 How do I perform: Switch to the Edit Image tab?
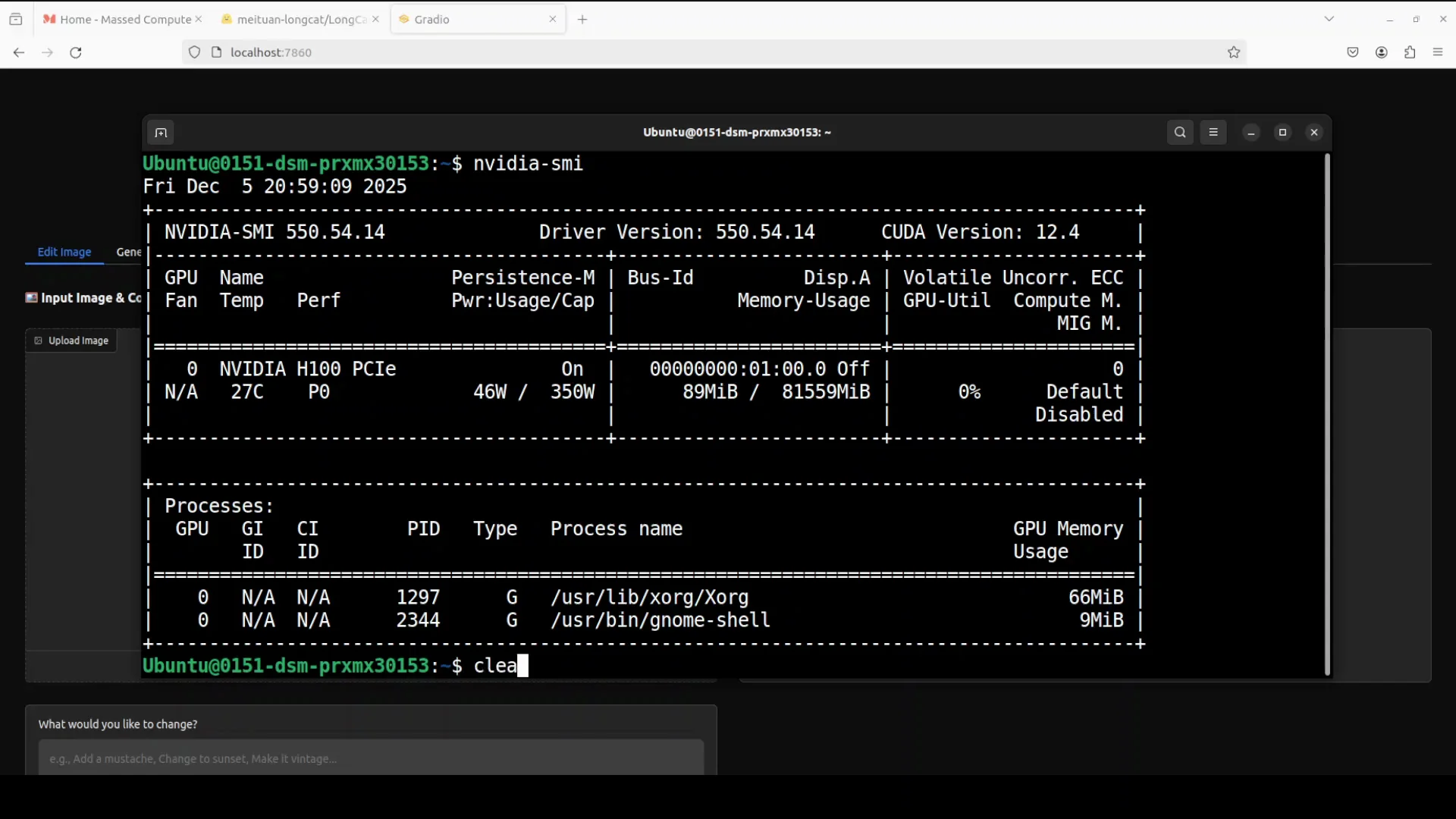click(x=65, y=252)
